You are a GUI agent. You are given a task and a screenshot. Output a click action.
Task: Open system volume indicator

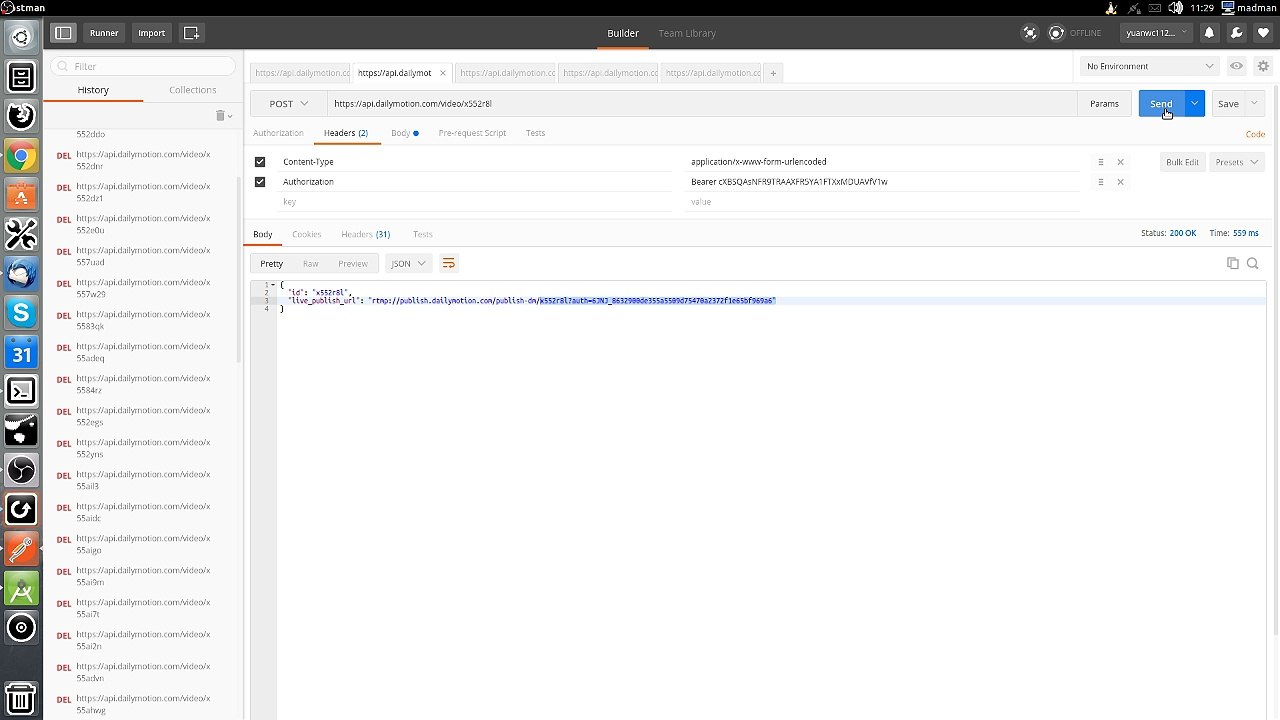click(x=1174, y=8)
